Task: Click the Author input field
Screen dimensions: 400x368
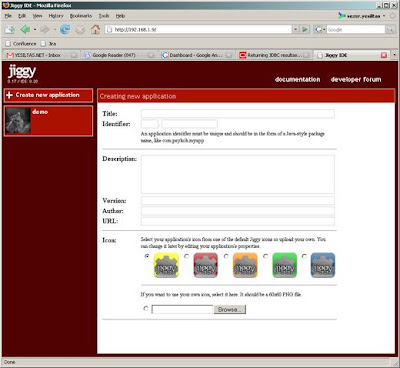Action: 238,211
